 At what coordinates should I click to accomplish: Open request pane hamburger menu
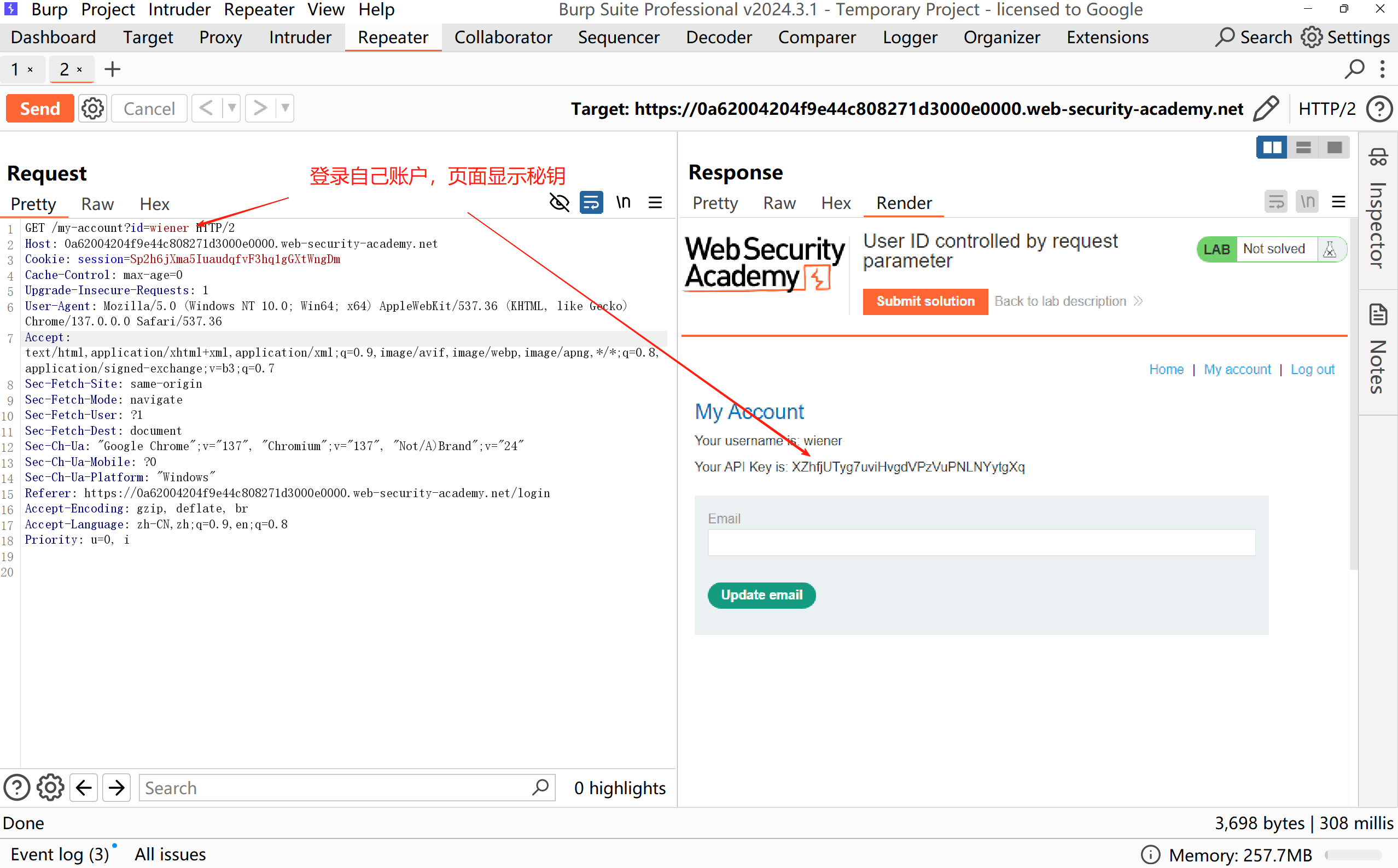coord(655,202)
